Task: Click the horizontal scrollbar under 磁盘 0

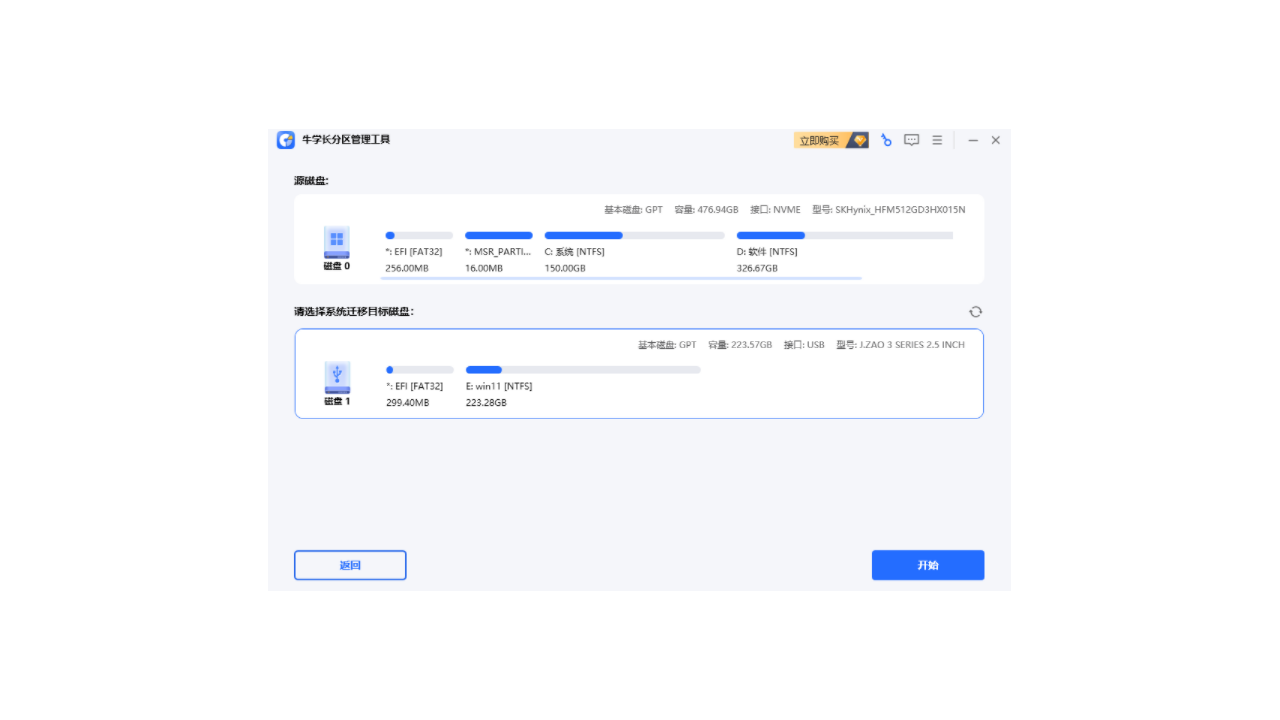Action: coord(620,279)
